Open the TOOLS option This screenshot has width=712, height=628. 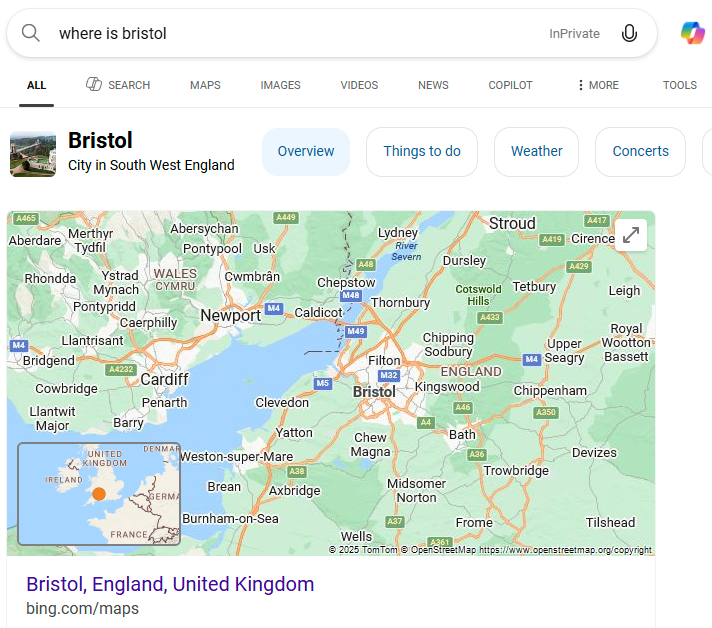[x=679, y=85]
